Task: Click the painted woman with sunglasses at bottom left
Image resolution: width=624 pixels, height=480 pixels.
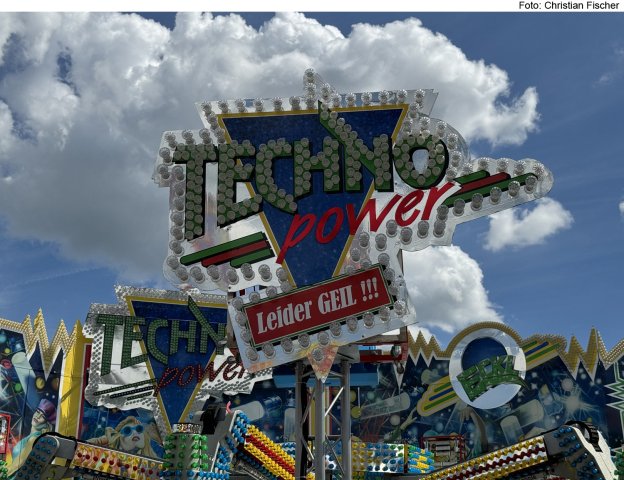Action: click(x=130, y=436)
